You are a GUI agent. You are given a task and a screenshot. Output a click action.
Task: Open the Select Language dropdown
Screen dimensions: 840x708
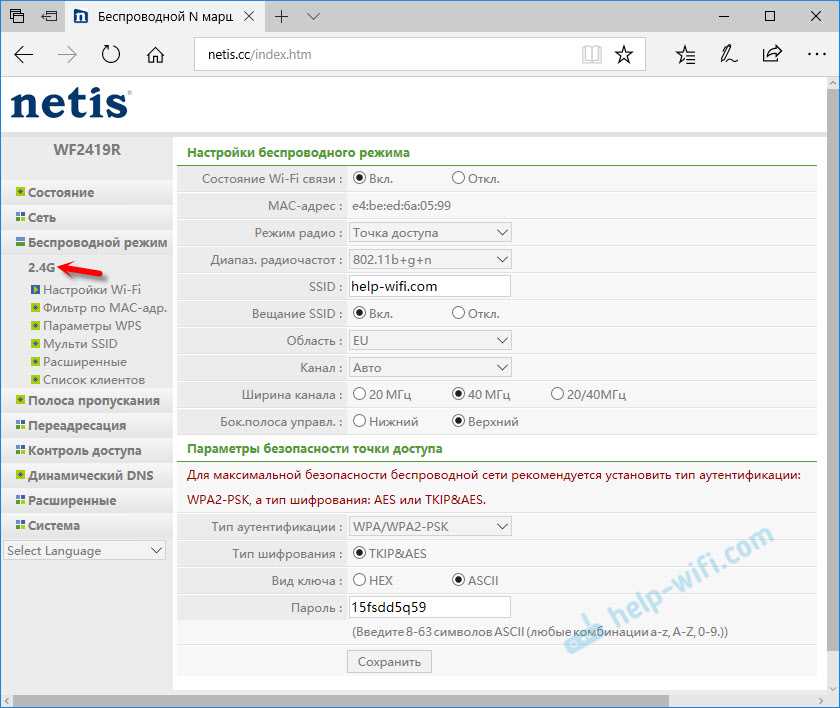[85, 551]
